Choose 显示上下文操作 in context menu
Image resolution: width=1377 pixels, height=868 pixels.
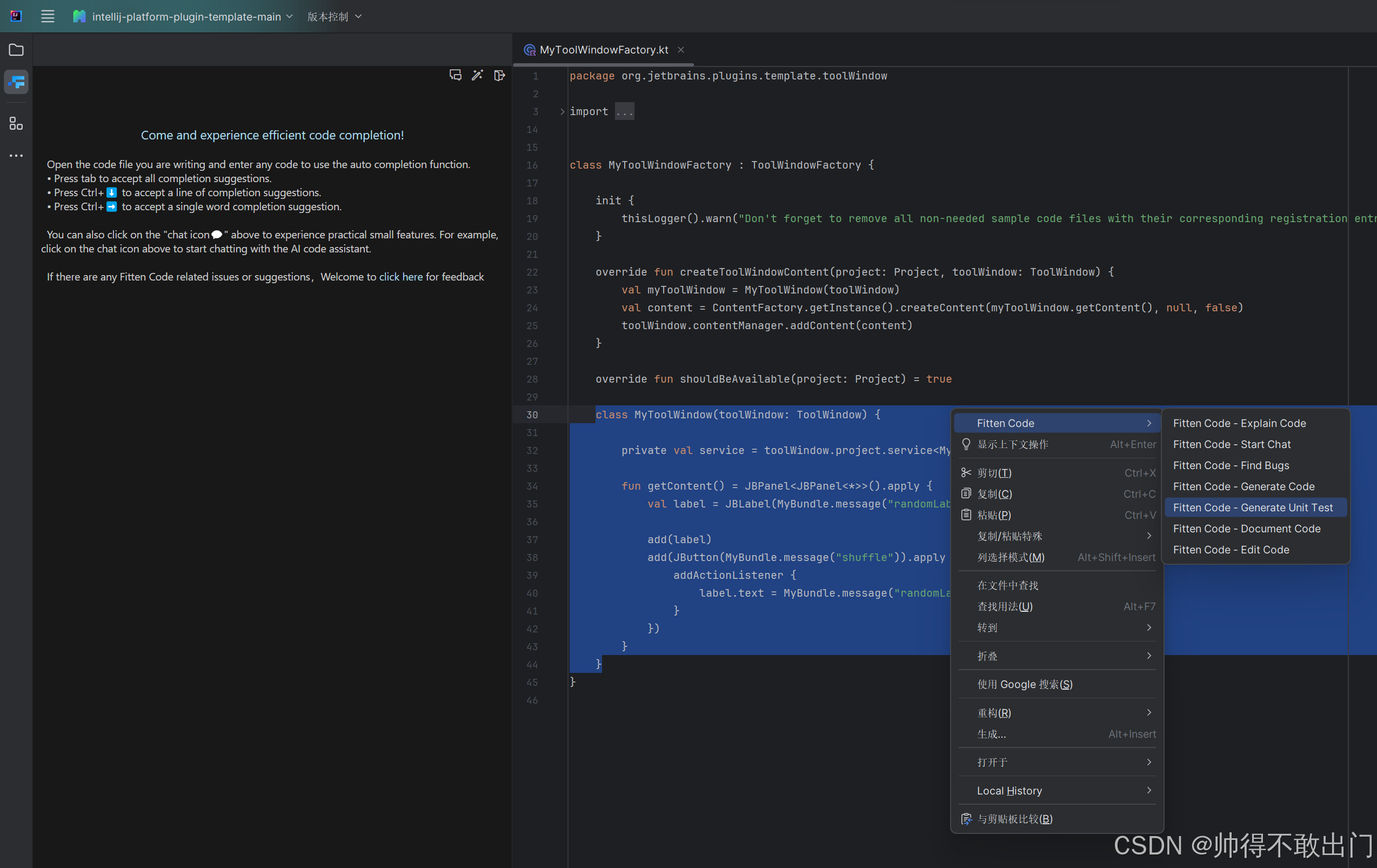1057,444
